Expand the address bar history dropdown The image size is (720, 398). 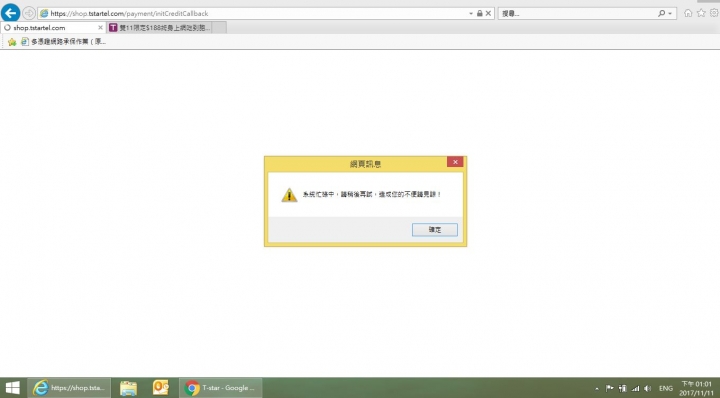(x=471, y=14)
